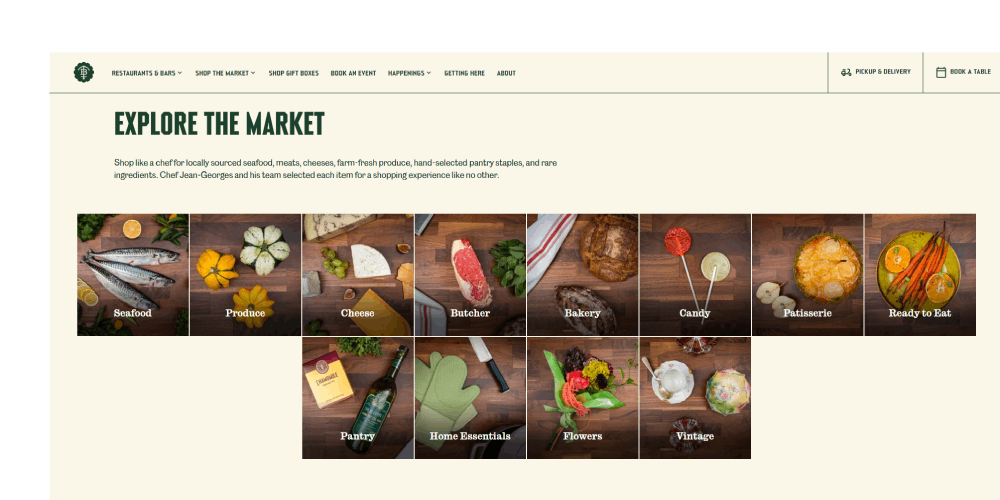Click the delivery scooter icon
This screenshot has height=500, width=1000.
846,72
